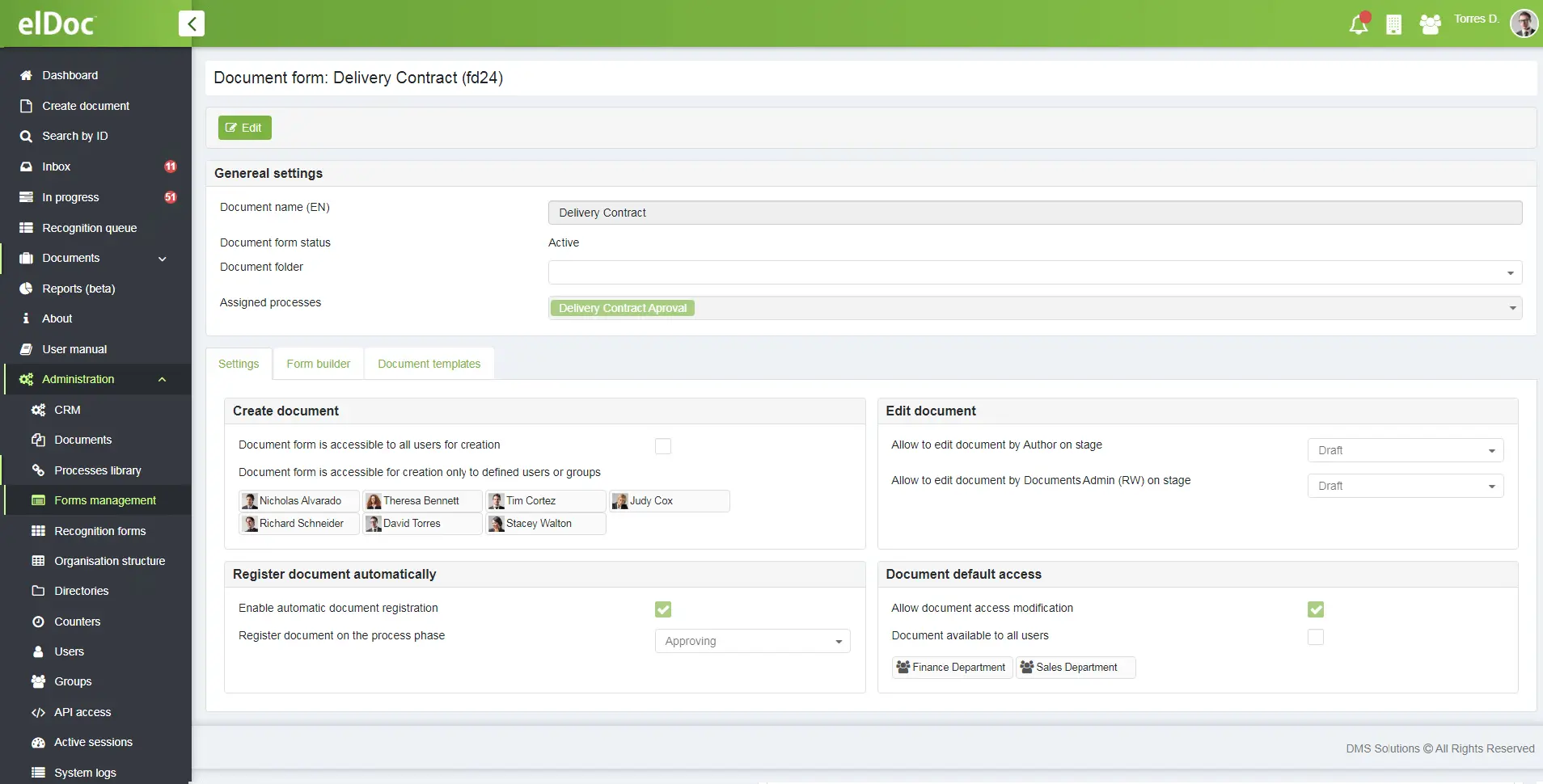Viewport: 1543px width, 784px height.
Task: Click the Document name field Delivery Contract
Action: tap(1035, 213)
